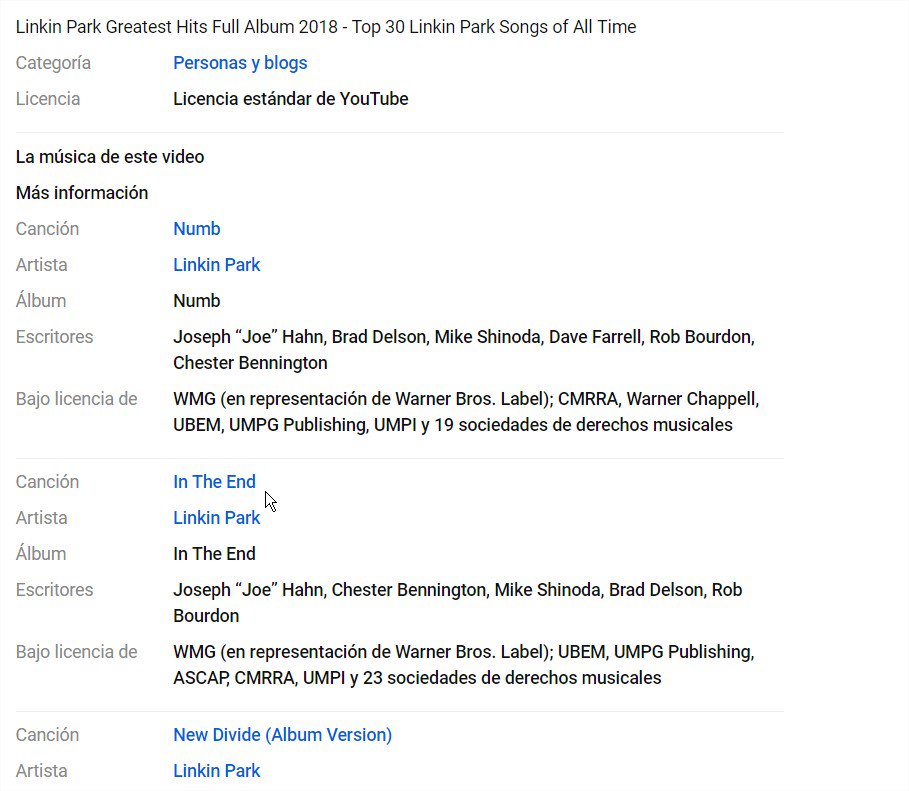Open Linkin Park artist link under Numb
Viewport: 909px width, 791px height.
tap(216, 264)
